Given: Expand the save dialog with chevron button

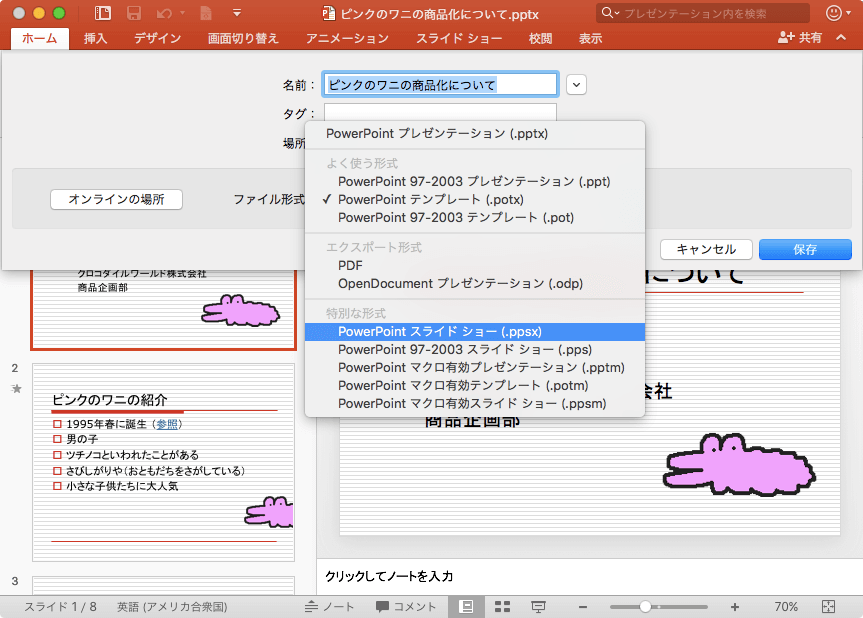Looking at the screenshot, I should [x=576, y=85].
